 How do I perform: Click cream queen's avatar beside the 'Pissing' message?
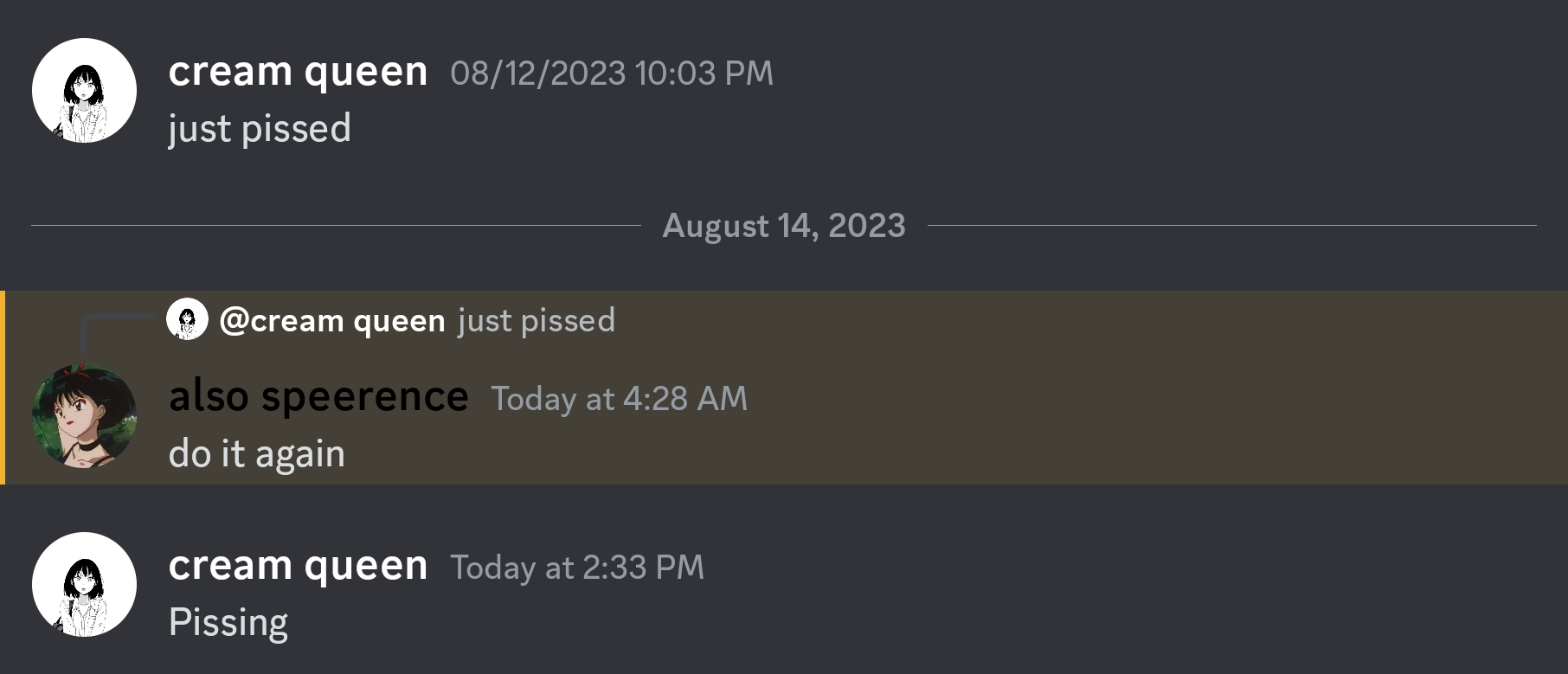tap(84, 584)
